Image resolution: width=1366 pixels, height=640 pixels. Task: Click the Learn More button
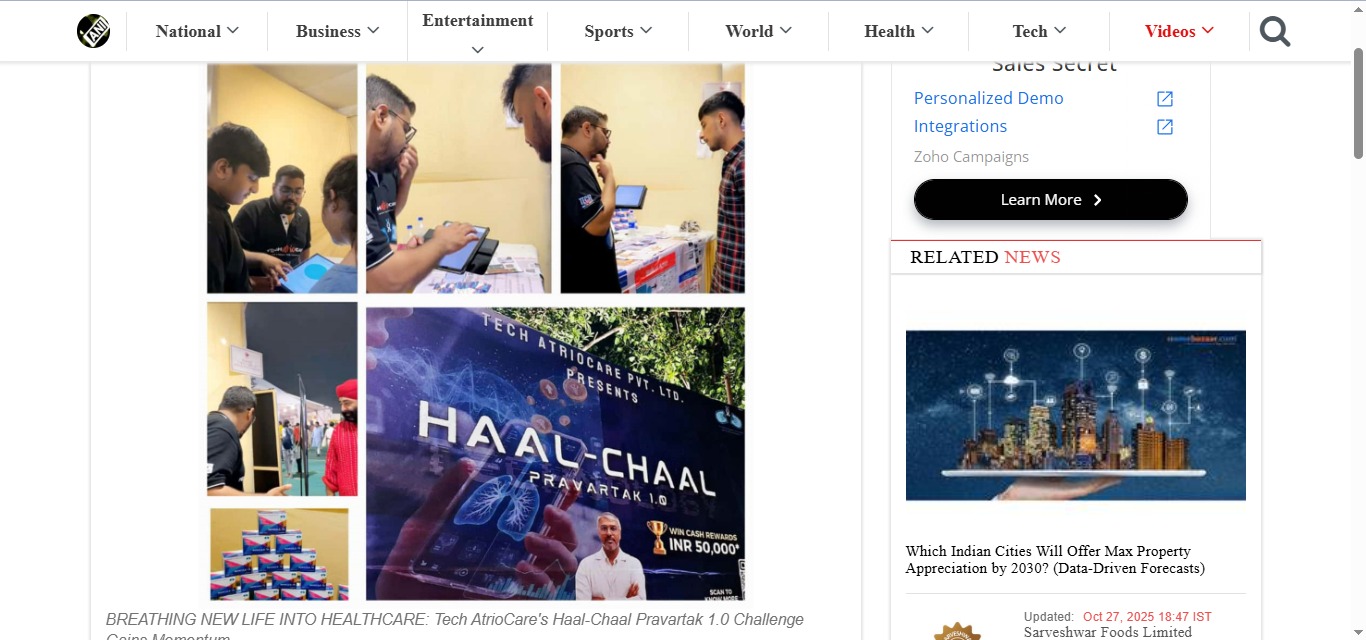pos(1051,200)
